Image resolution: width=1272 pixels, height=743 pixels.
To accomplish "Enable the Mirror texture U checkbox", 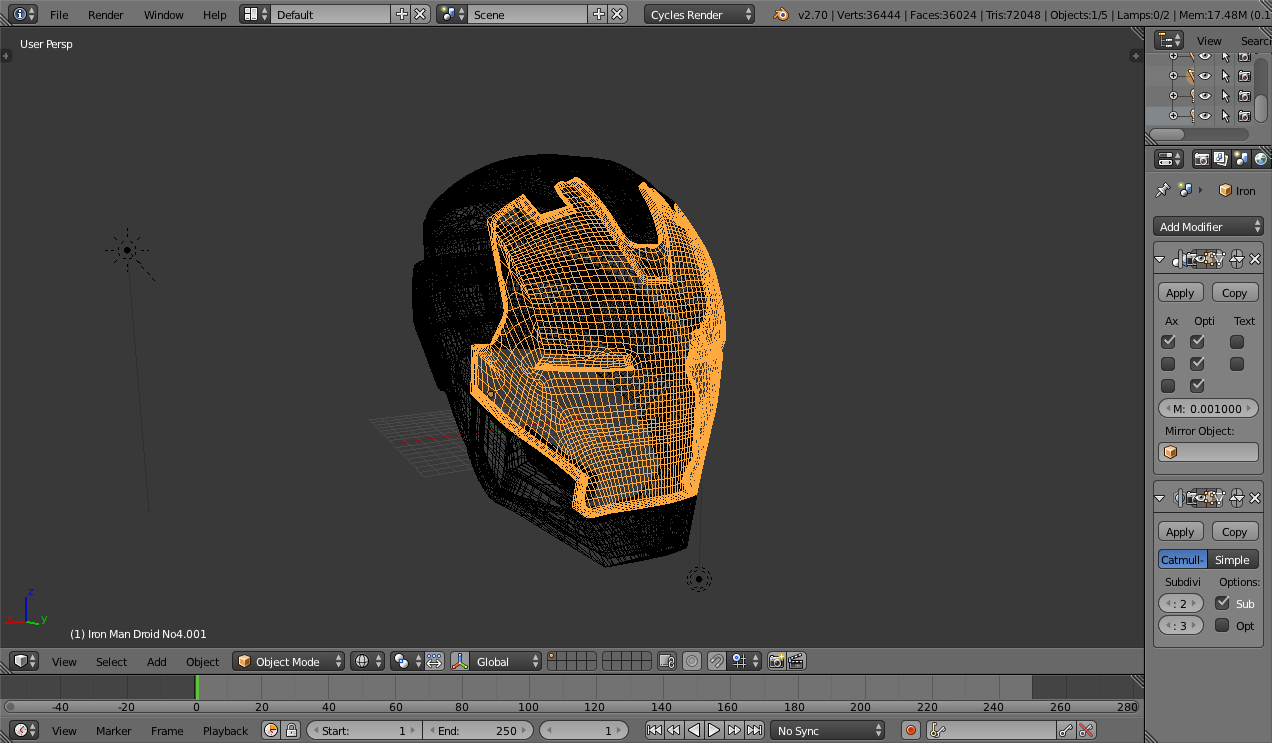I will pos(1237,342).
